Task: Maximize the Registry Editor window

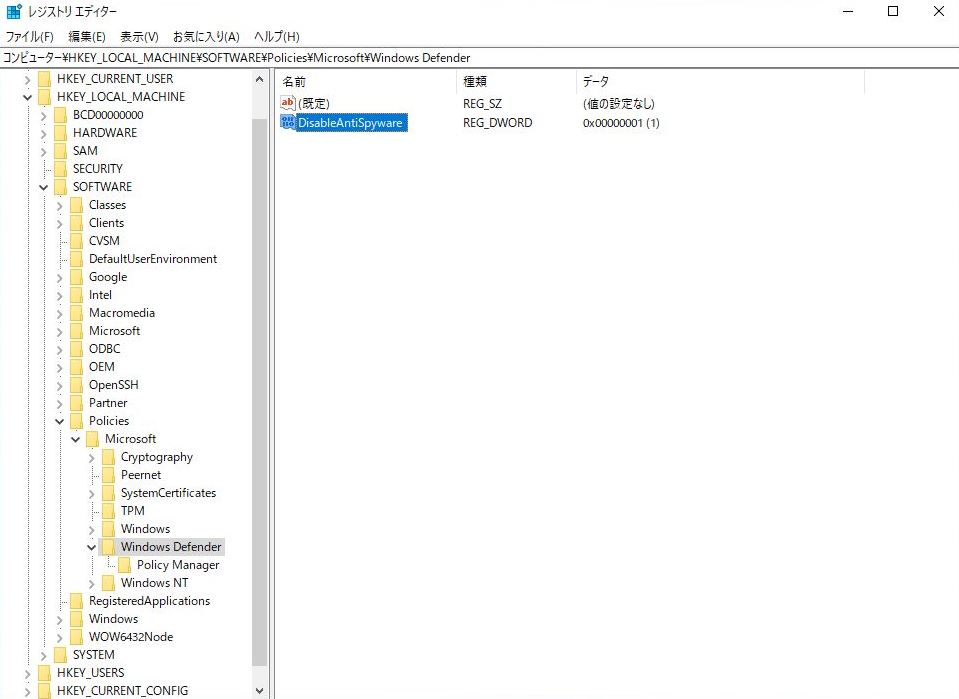Action: 893,11
